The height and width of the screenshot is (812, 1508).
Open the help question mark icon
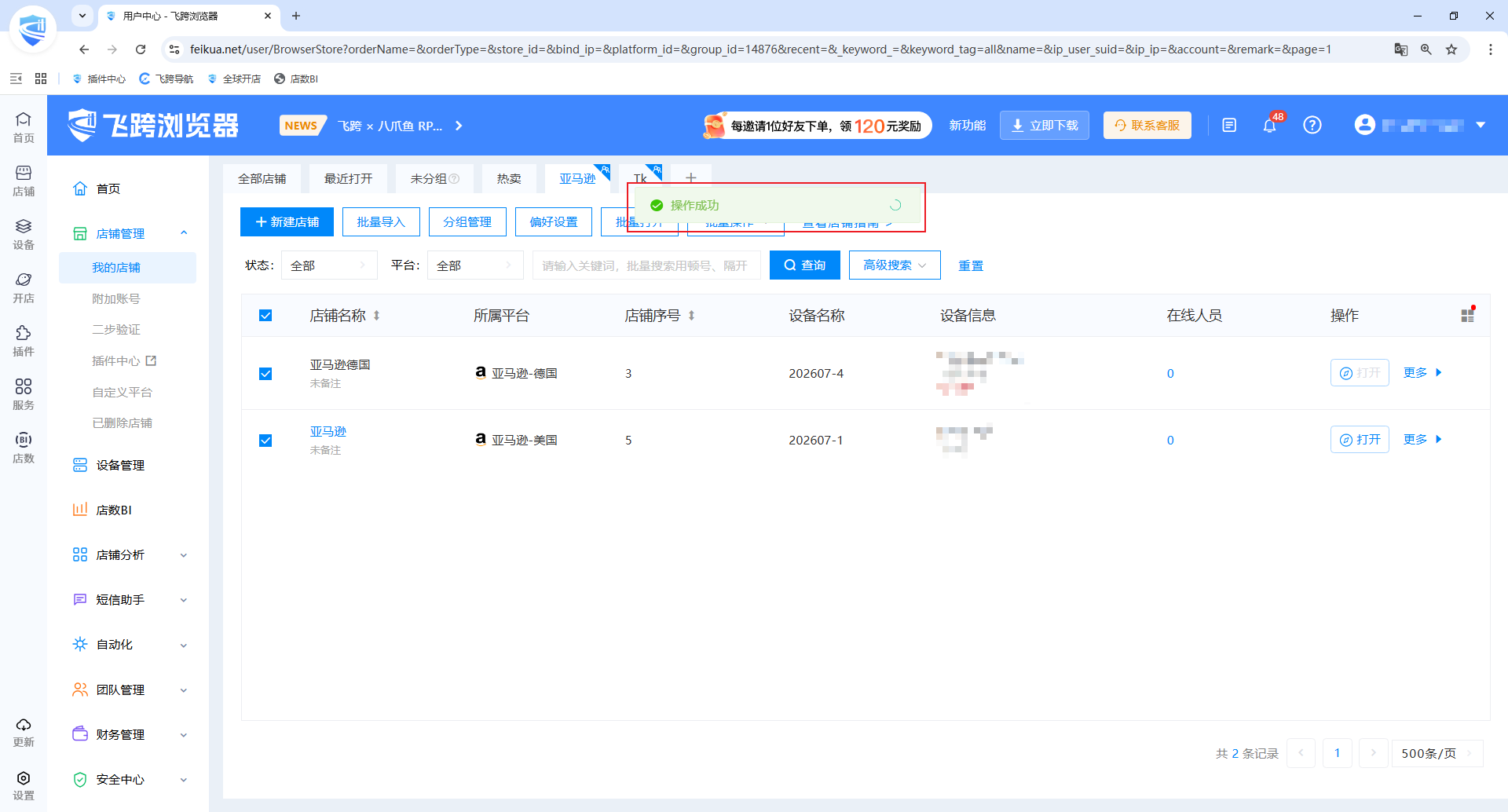click(x=1312, y=125)
